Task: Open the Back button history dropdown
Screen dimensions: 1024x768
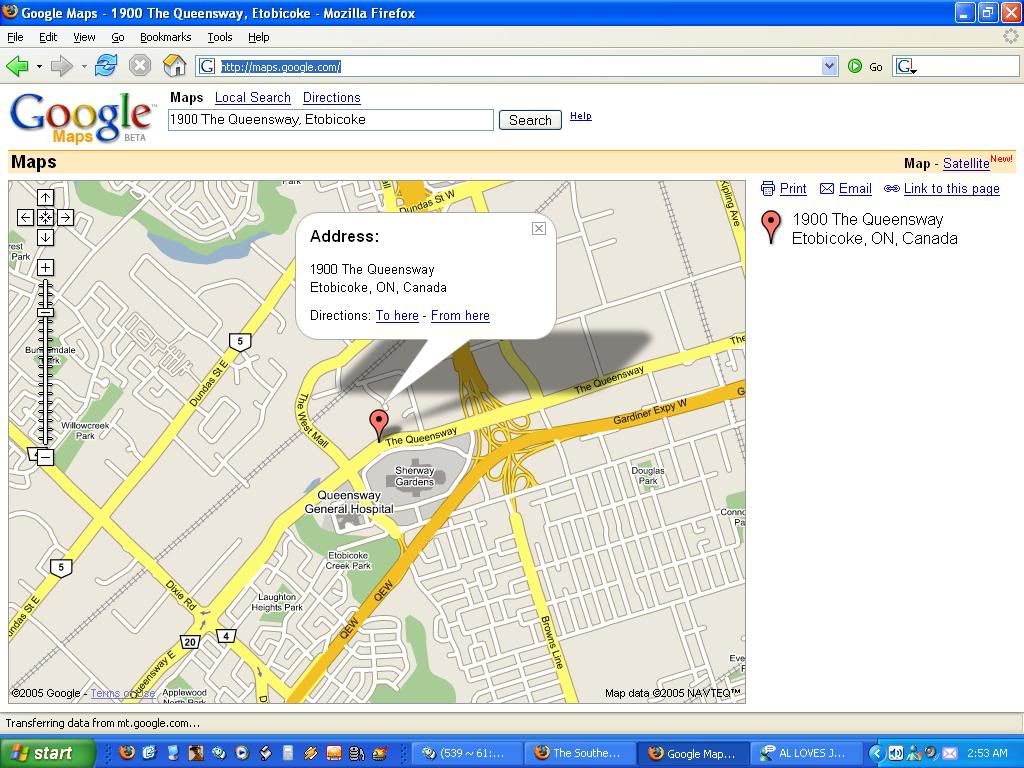Action: pyautogui.click(x=39, y=66)
